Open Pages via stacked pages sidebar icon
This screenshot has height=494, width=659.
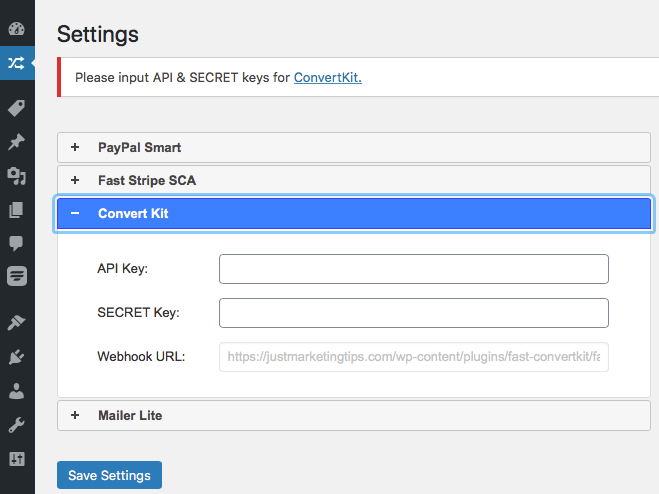pos(16,210)
